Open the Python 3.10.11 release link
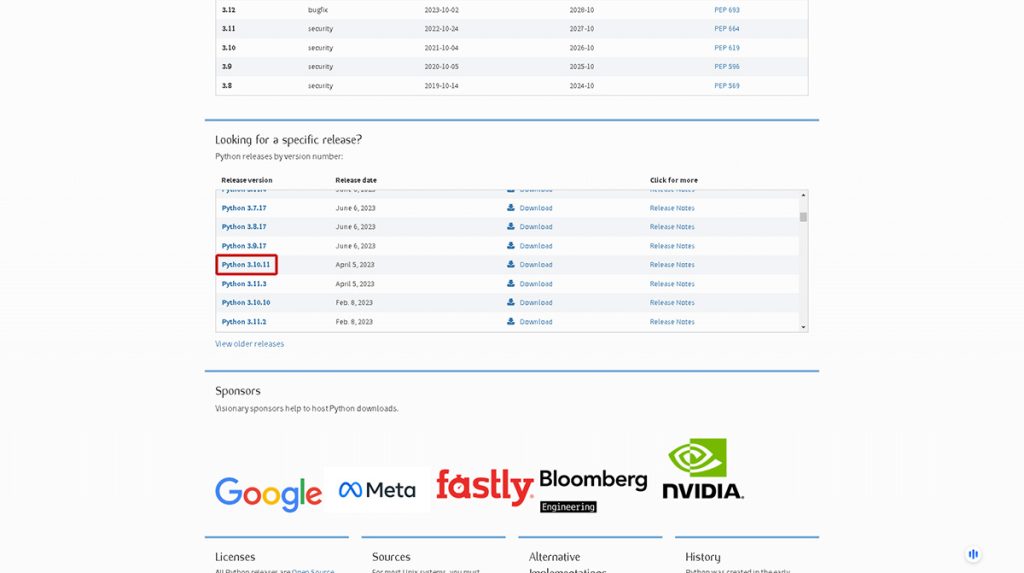This screenshot has height=573, width=1024. 246,265
